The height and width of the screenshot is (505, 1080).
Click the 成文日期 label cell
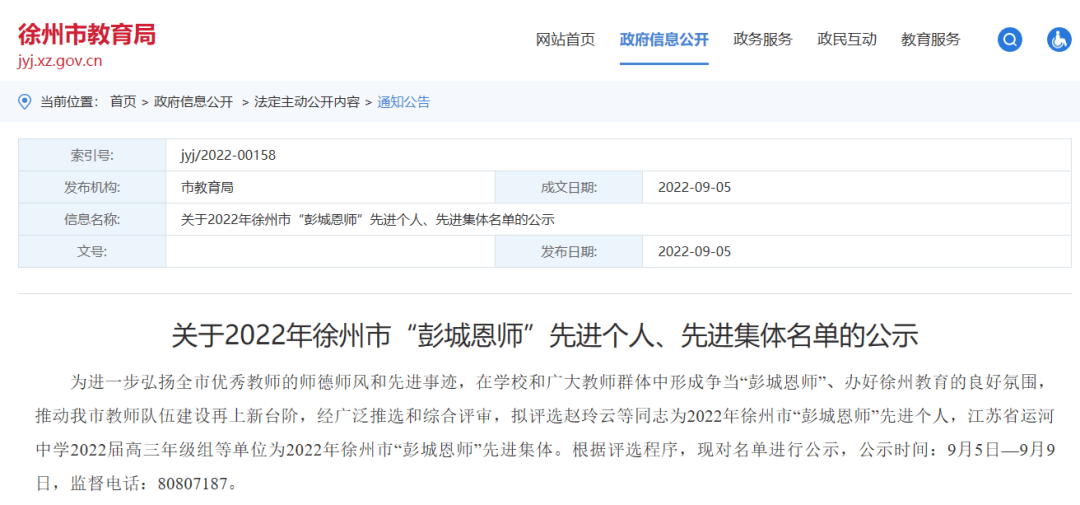coord(568,187)
